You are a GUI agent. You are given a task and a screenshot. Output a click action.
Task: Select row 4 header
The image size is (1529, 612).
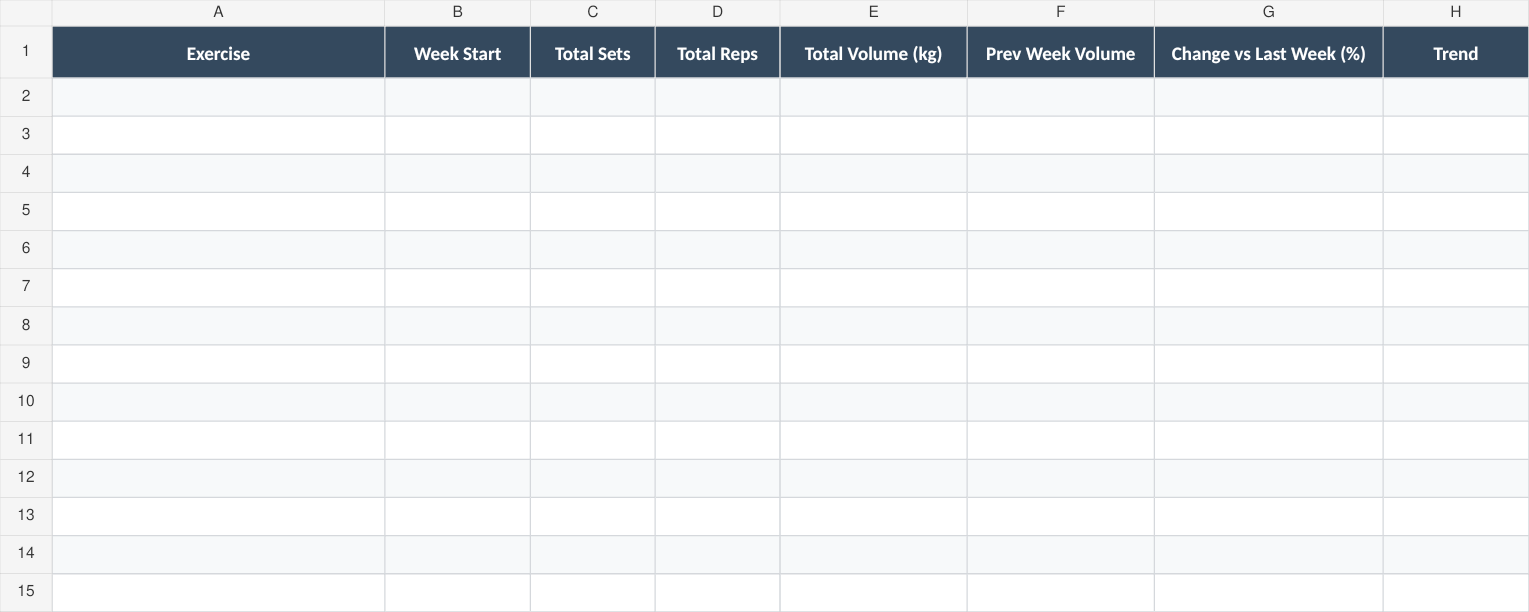26,173
